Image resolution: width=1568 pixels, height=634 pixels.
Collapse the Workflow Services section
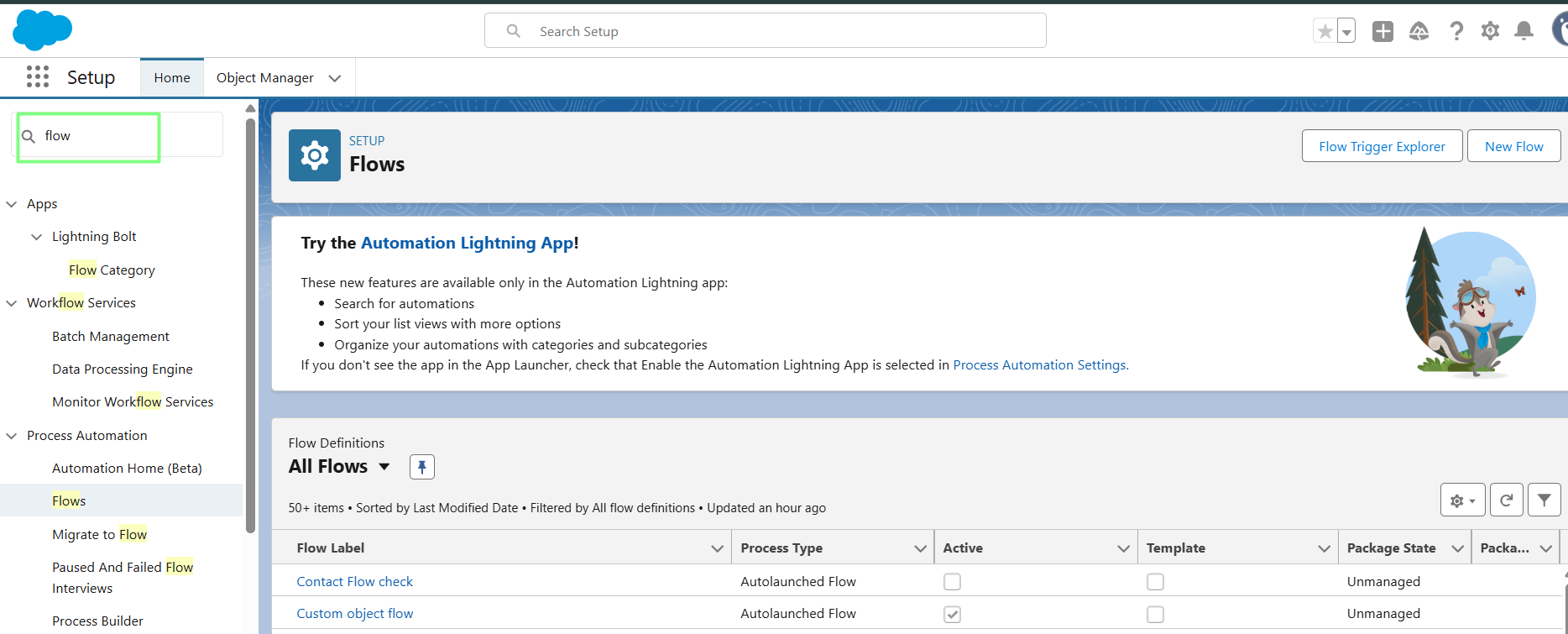(12, 303)
